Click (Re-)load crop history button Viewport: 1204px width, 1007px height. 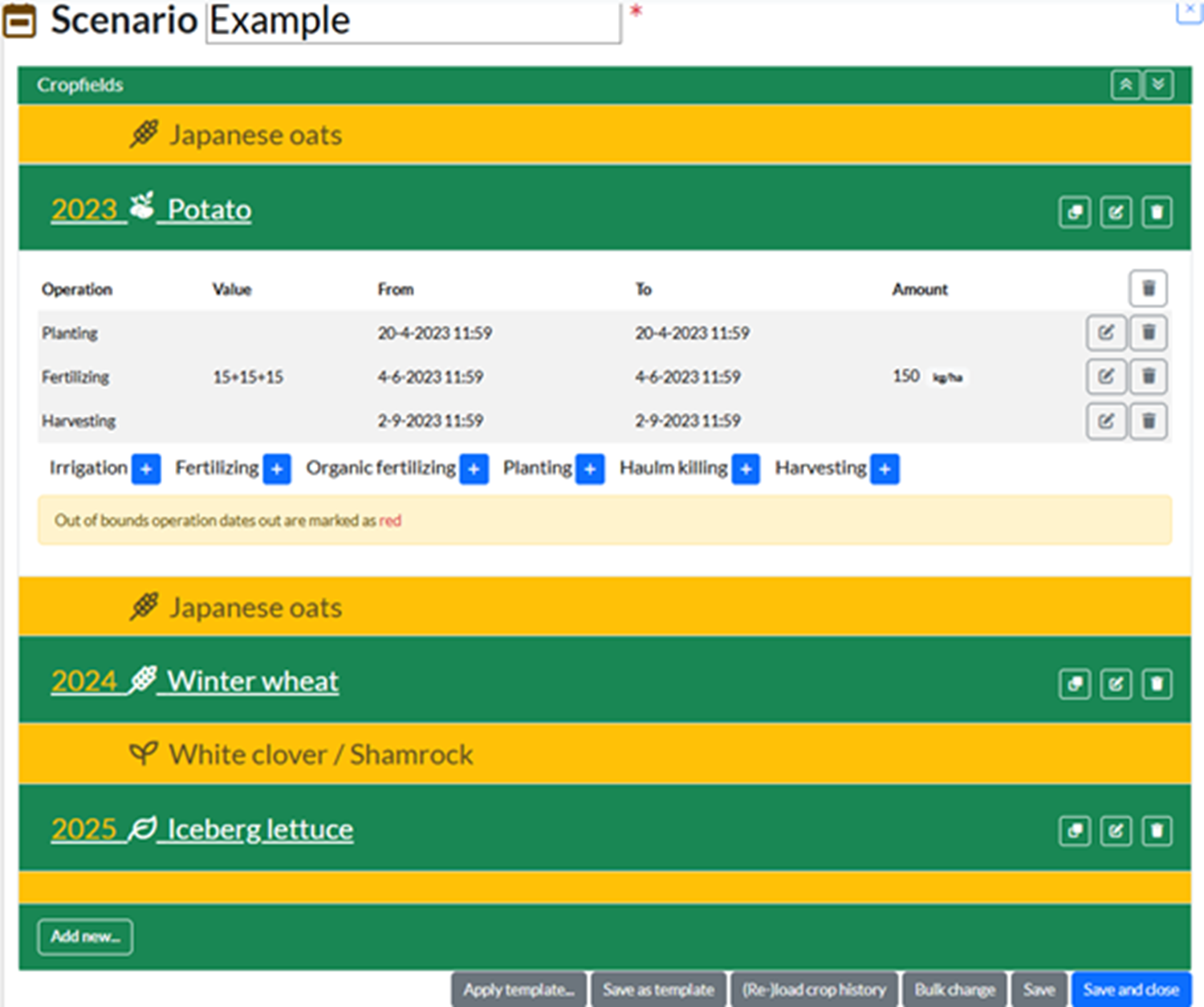pyautogui.click(x=814, y=989)
